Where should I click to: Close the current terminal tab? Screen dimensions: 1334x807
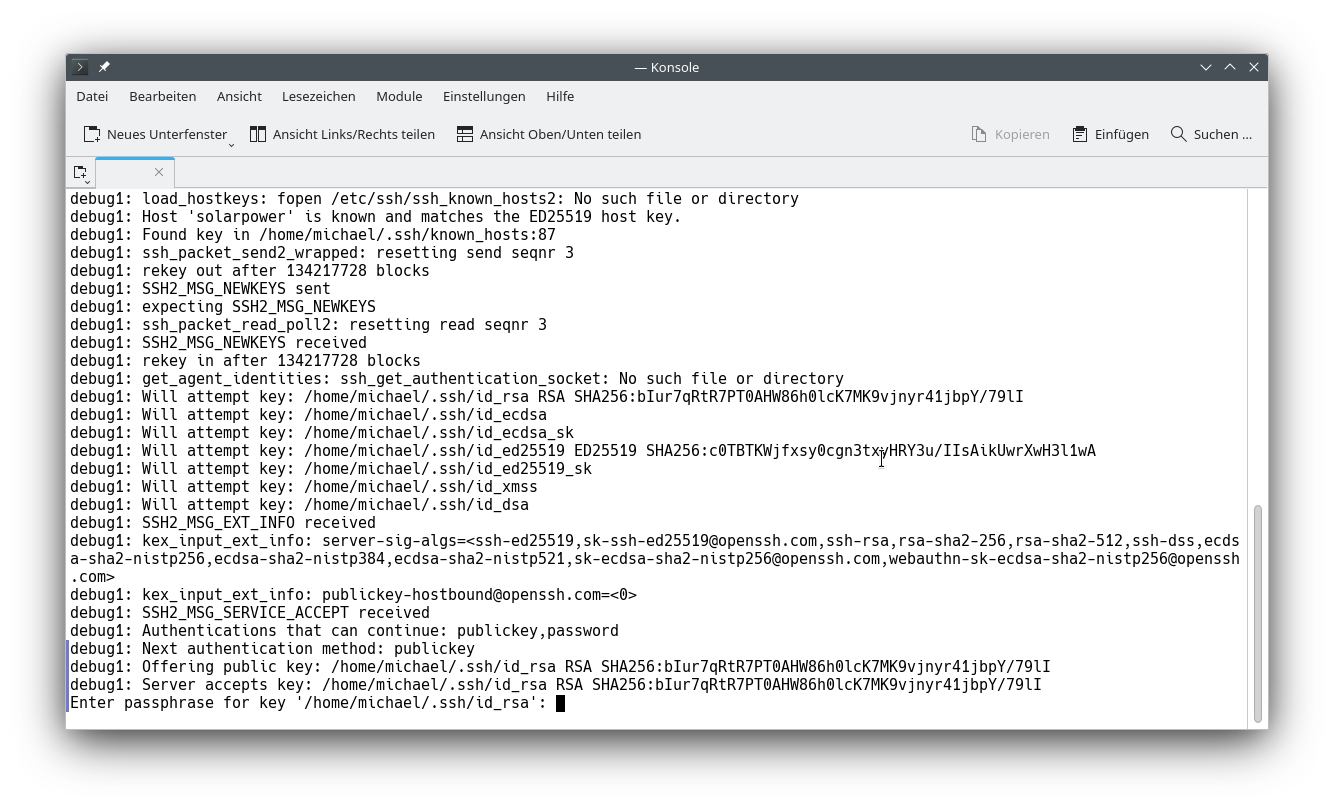point(159,172)
